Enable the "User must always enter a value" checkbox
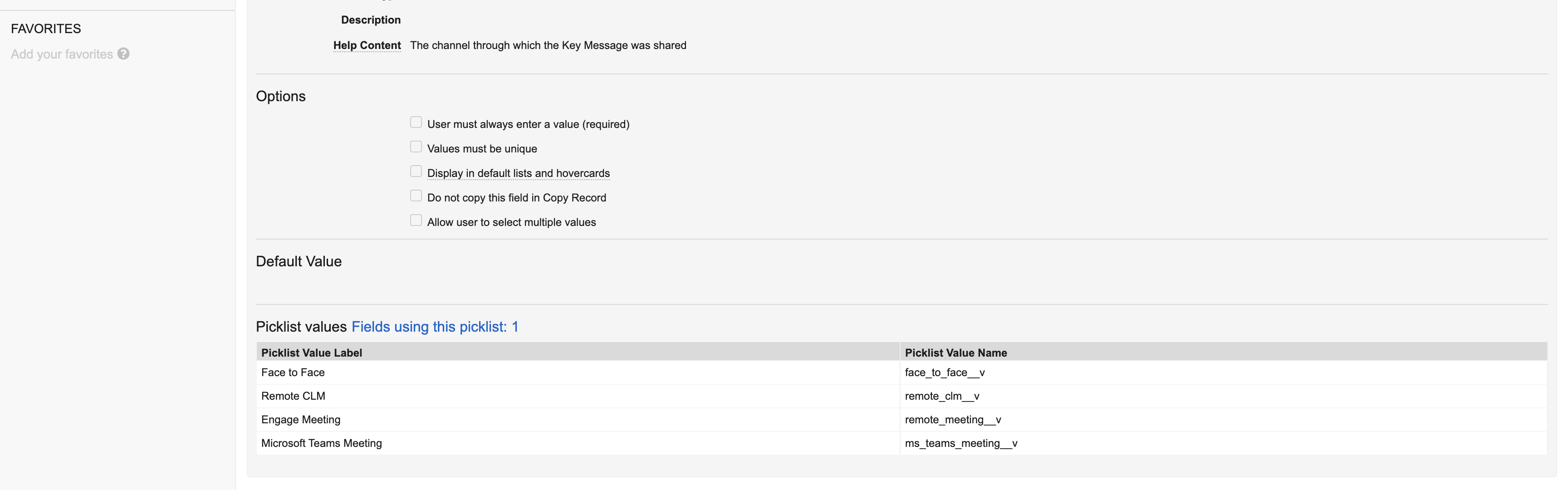Screen dimensions: 1568x490 [x=416, y=123]
